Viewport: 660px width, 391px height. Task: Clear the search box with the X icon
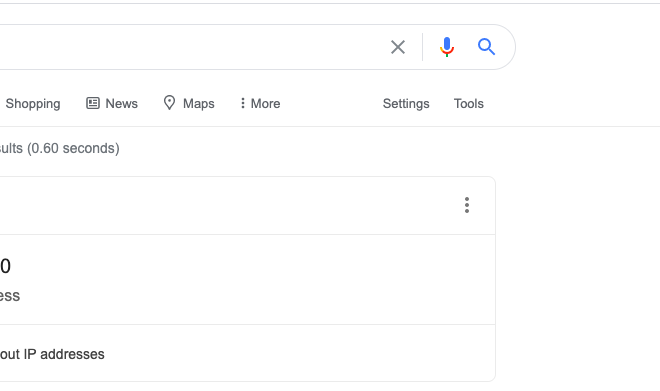click(x=398, y=47)
